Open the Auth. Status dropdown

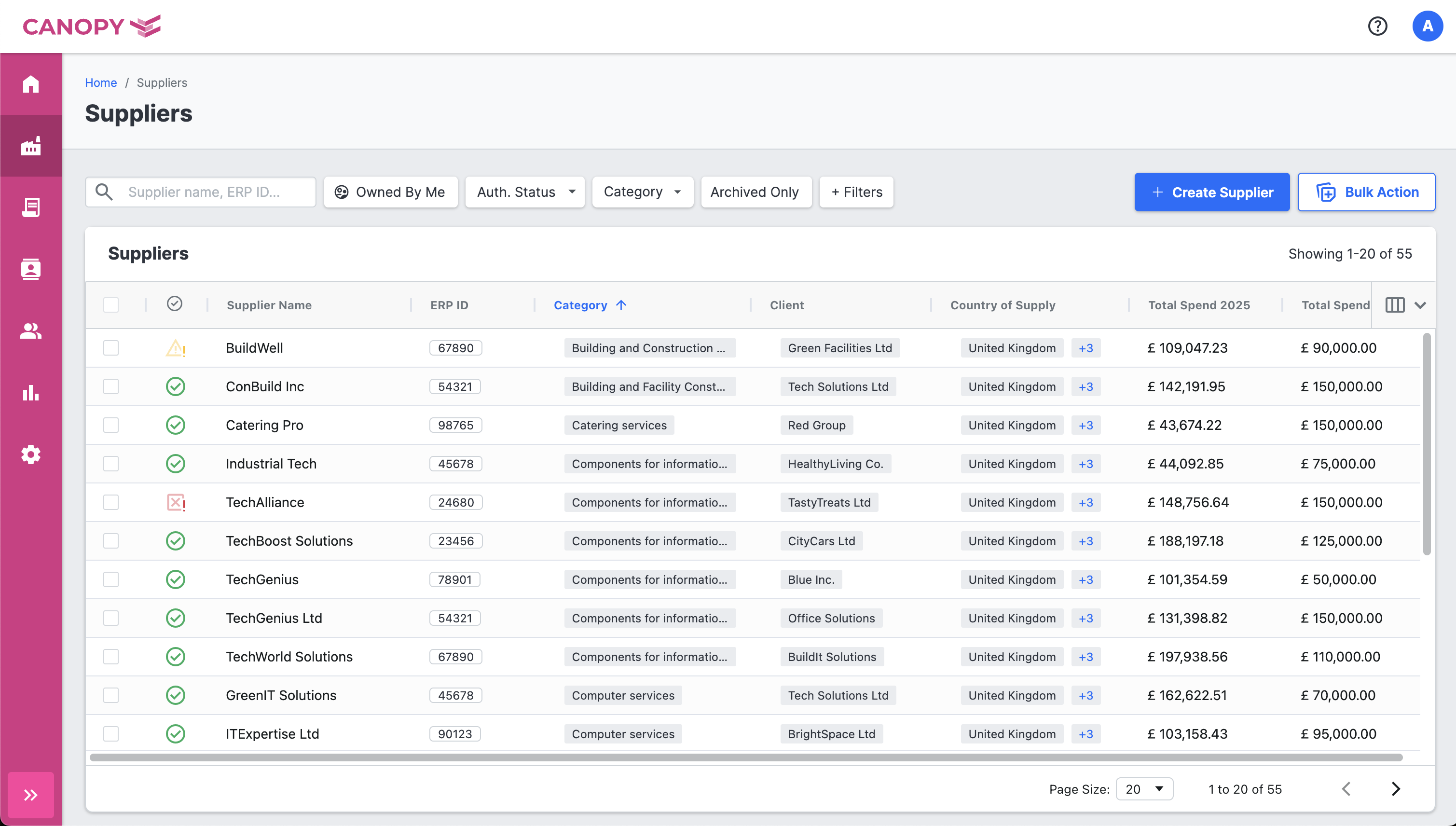pyautogui.click(x=525, y=193)
